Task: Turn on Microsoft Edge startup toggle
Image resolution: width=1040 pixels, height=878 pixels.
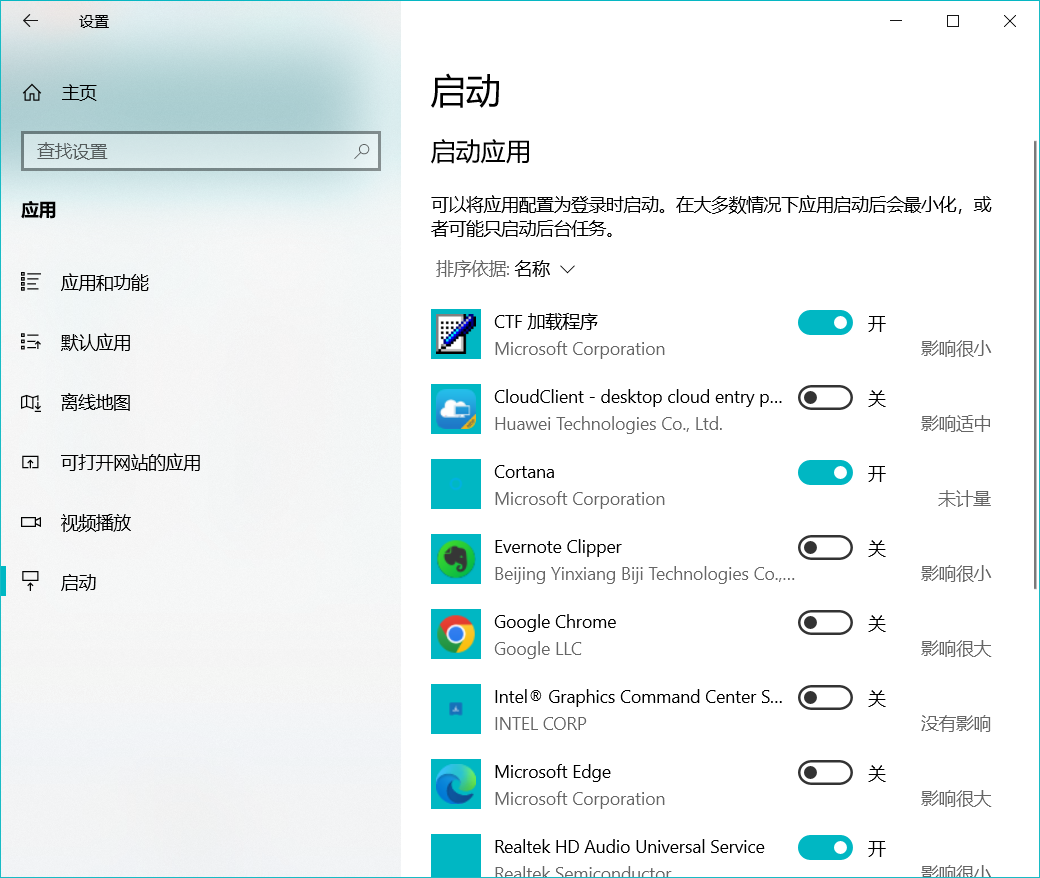Action: point(825,773)
